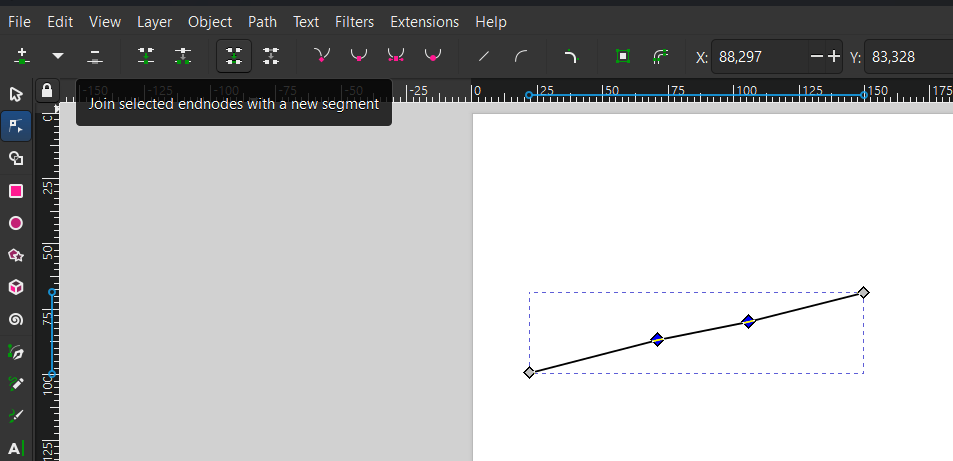This screenshot has height=461, width=953.
Task: Open the Extensions menu
Action: pos(424,22)
